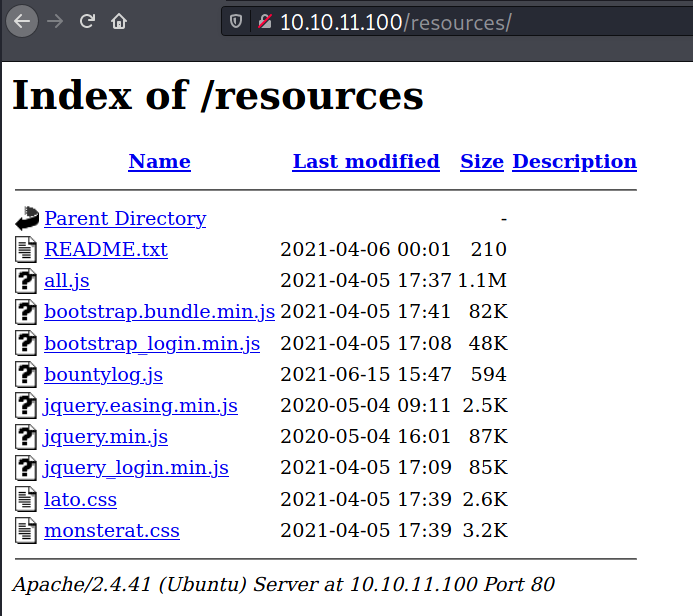The width and height of the screenshot is (693, 616).
Task: Click the icon beside jquery_login.min.js
Action: tap(26, 468)
